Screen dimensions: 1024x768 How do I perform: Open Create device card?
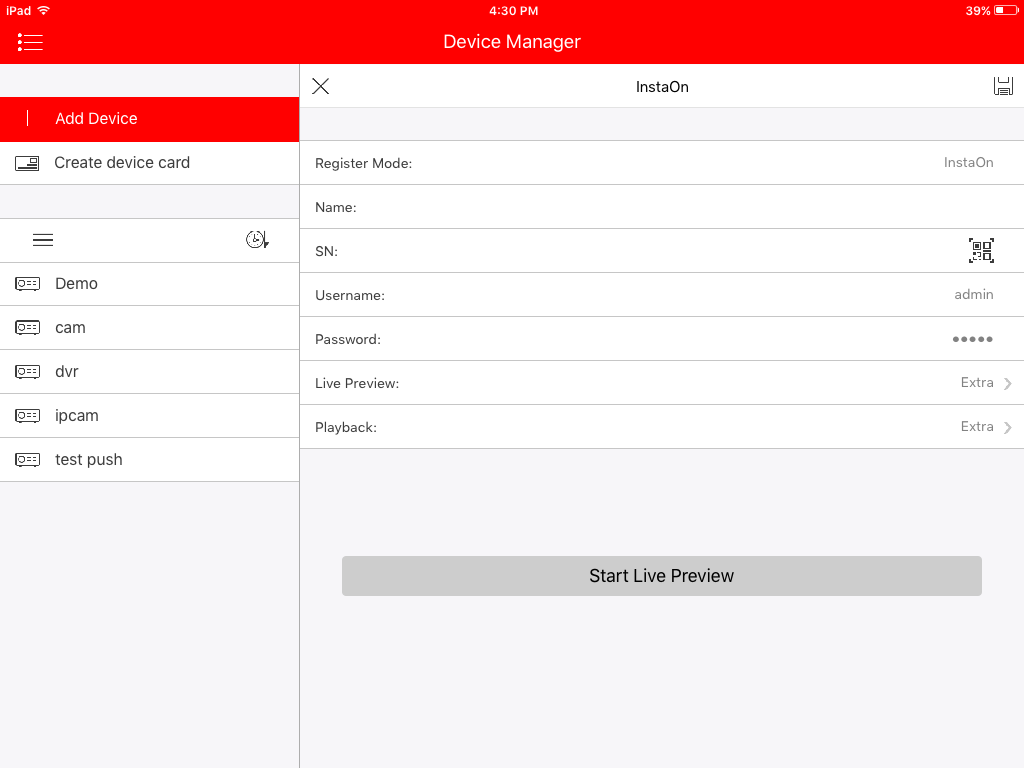click(150, 163)
